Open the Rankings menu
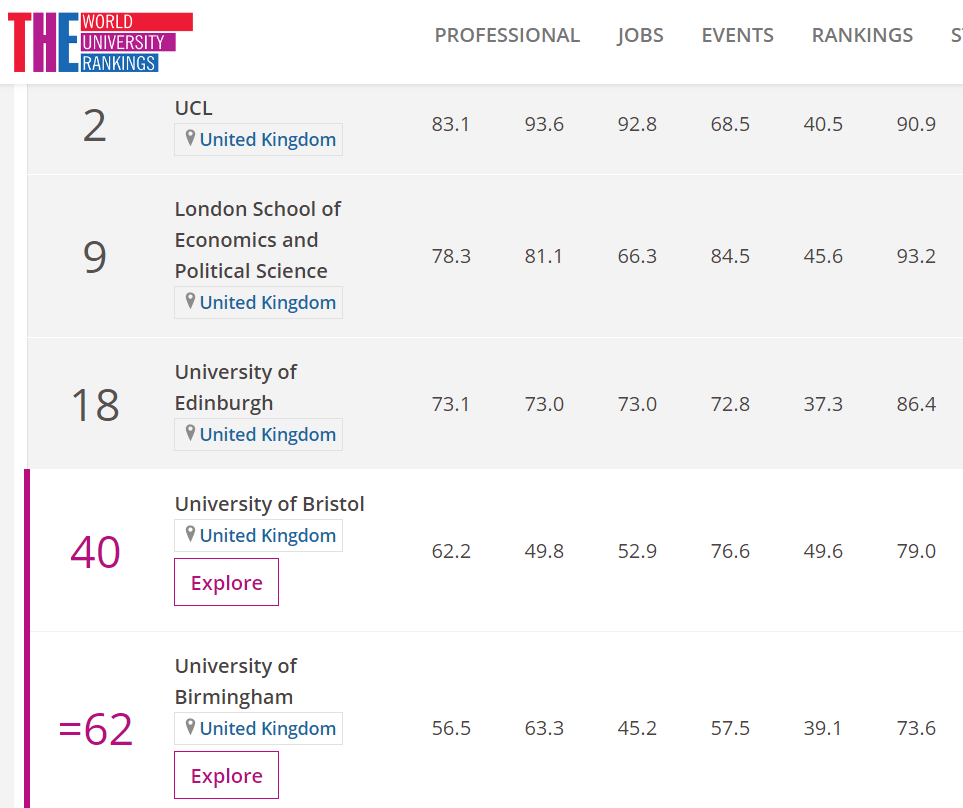 862,35
